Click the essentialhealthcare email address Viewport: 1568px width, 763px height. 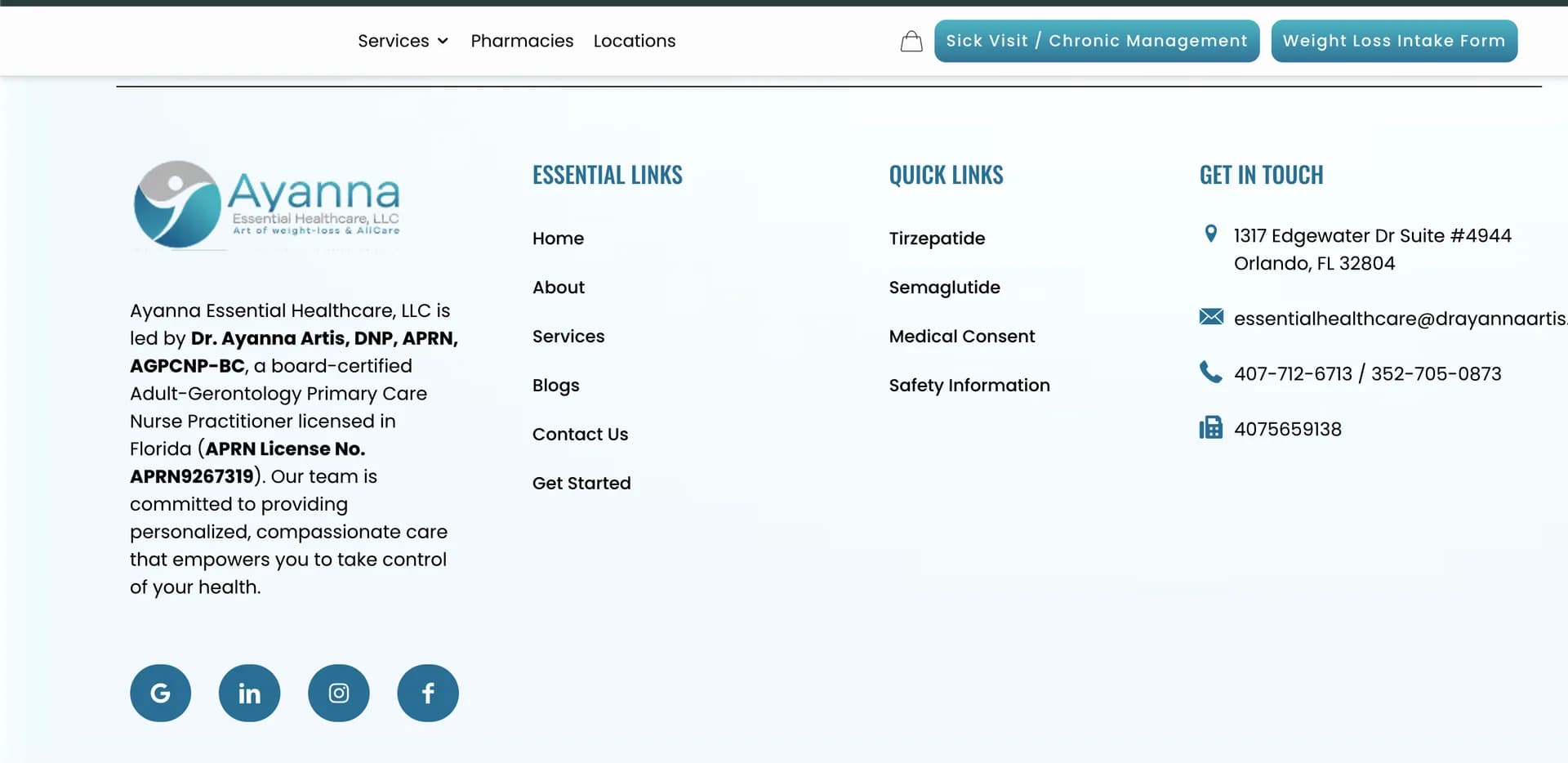pos(1400,319)
